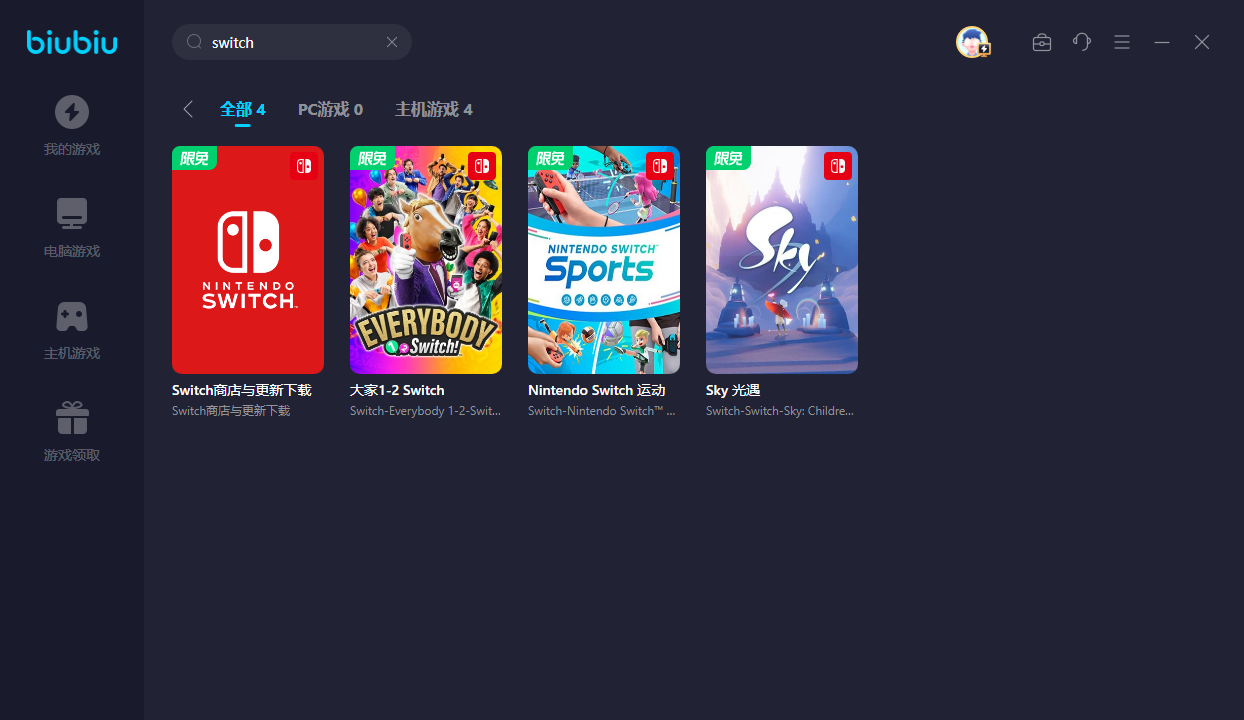Viewport: 1244px width, 720px height.
Task: Open game rewards gift box icon
Action: point(71,418)
